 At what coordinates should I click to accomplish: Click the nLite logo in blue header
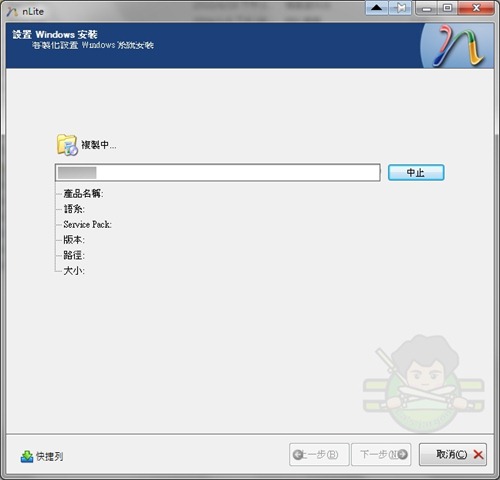(458, 46)
